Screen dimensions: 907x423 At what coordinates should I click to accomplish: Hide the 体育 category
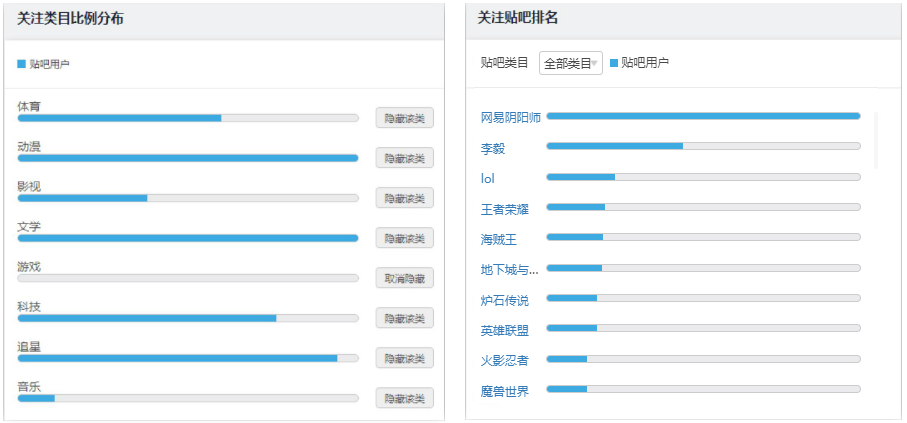(x=404, y=118)
